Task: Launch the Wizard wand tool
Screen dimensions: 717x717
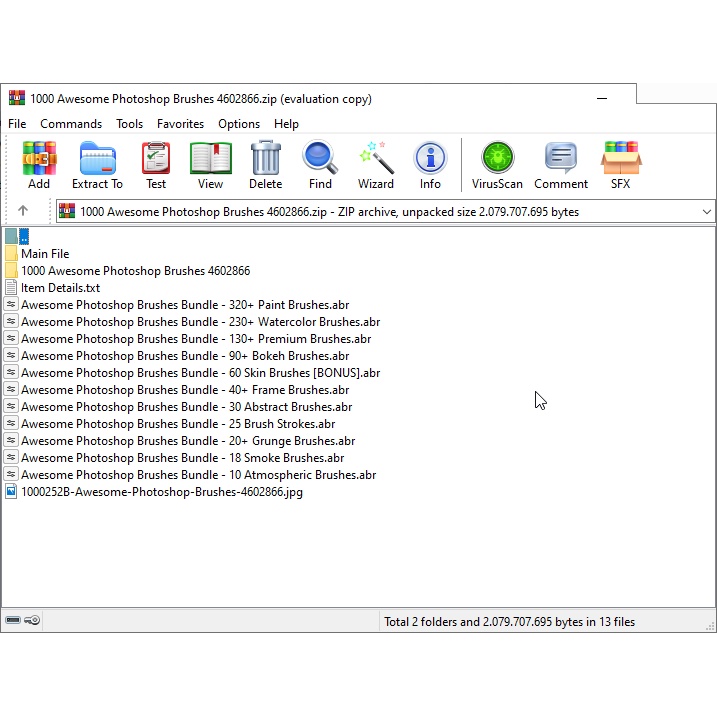Action: click(x=376, y=158)
